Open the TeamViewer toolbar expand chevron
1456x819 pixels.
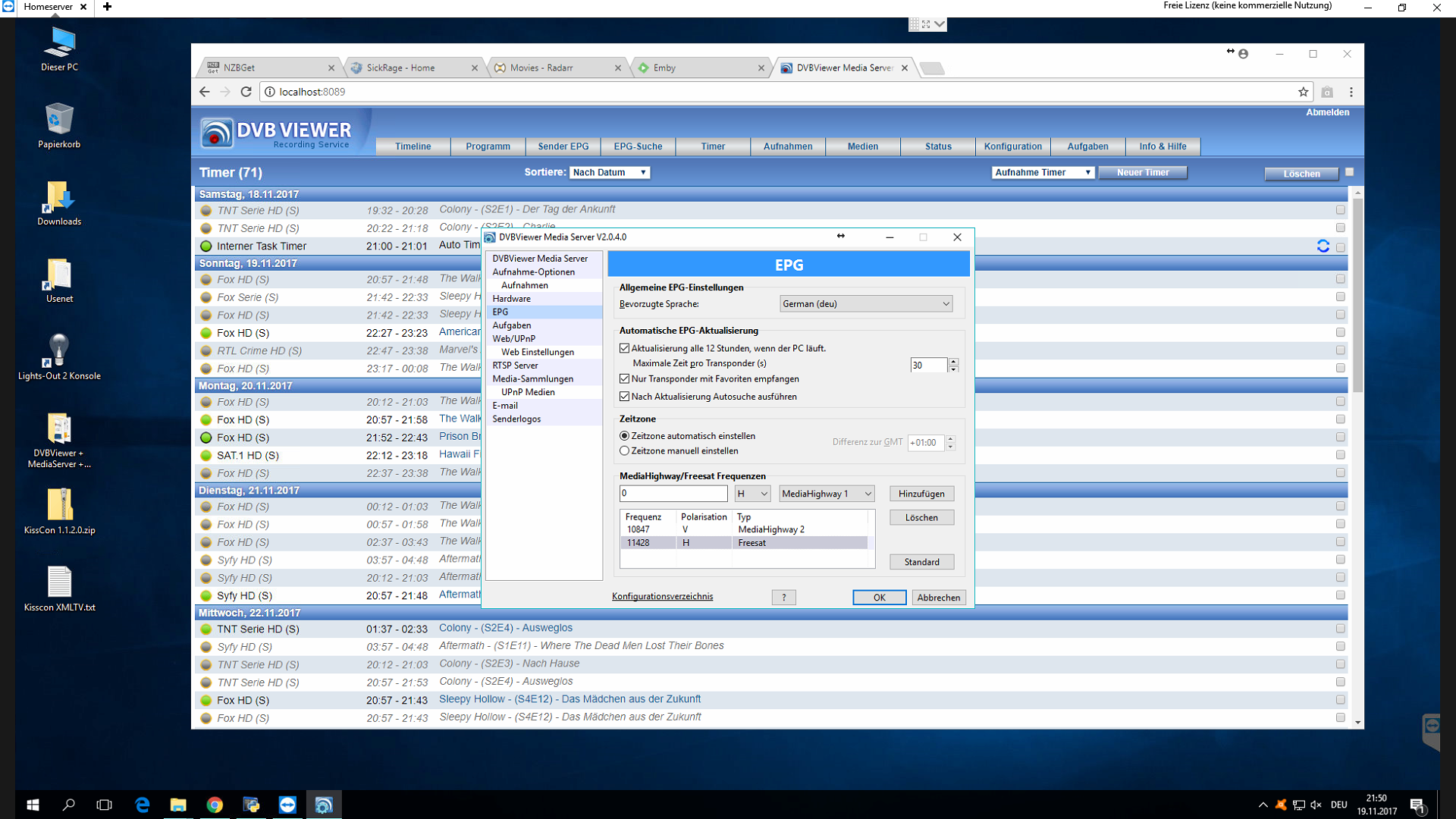click(x=940, y=24)
